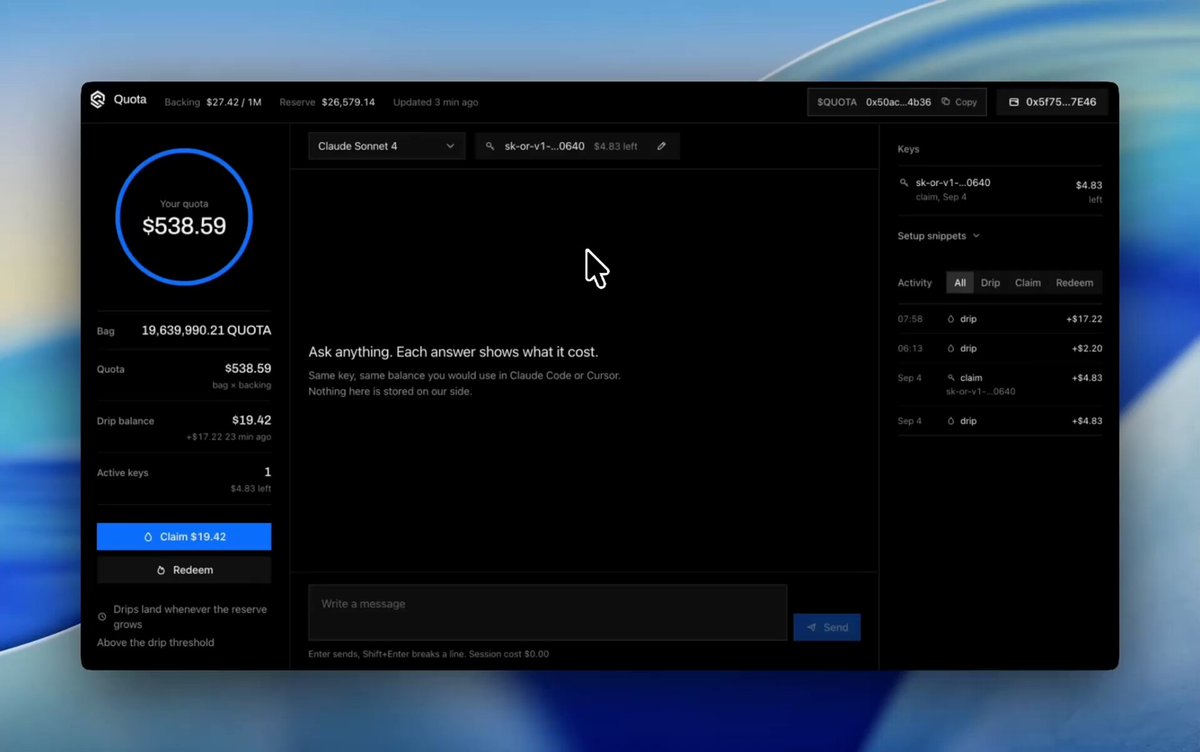This screenshot has height=752, width=1200.
Task: Click the Your quota $538.59 ring
Action: coord(184,217)
